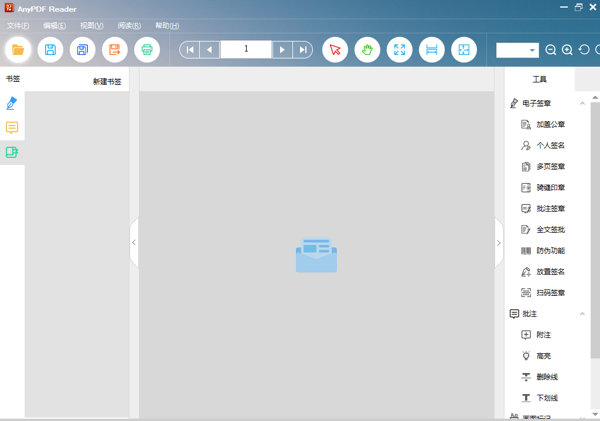Image resolution: width=600 pixels, height=421 pixels.
Task: Click the open file folder icon
Action: pyautogui.click(x=18, y=50)
